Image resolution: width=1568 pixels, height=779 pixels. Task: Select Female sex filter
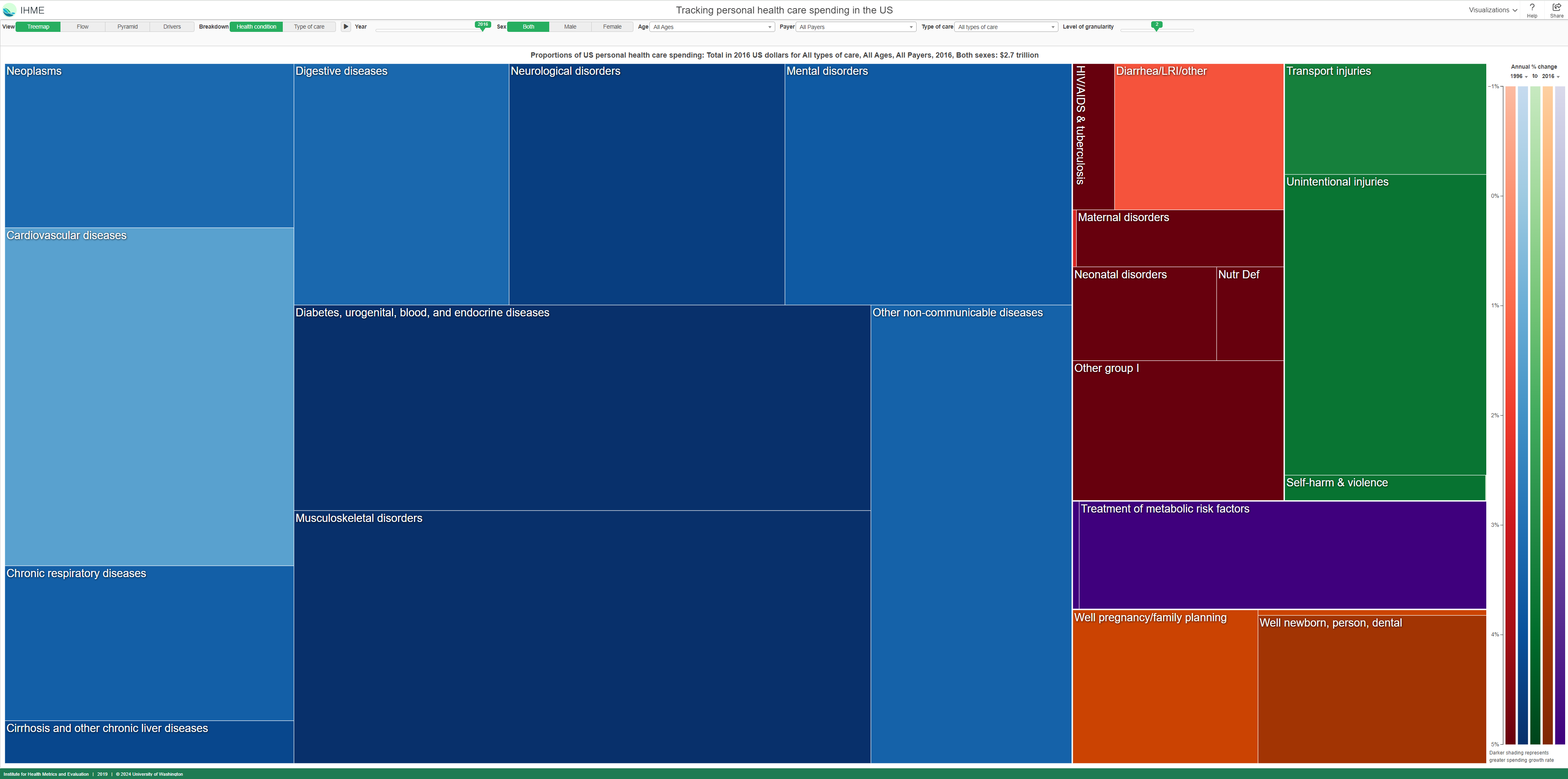tap(612, 27)
